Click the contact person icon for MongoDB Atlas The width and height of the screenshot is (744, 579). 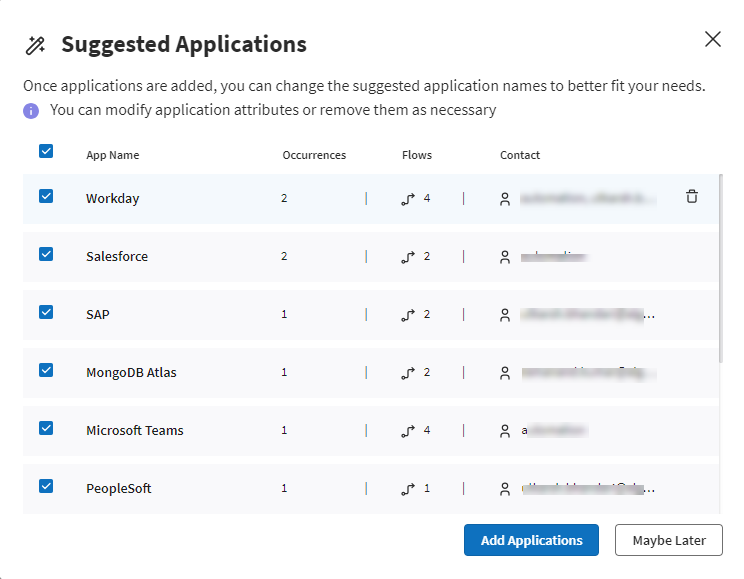(505, 373)
